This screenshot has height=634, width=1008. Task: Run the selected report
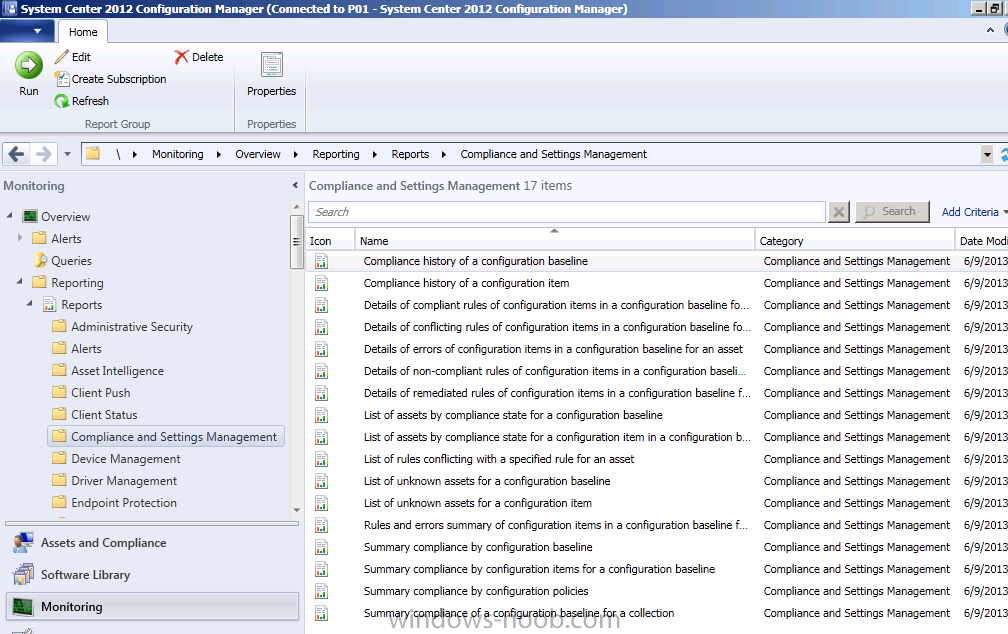pos(28,73)
